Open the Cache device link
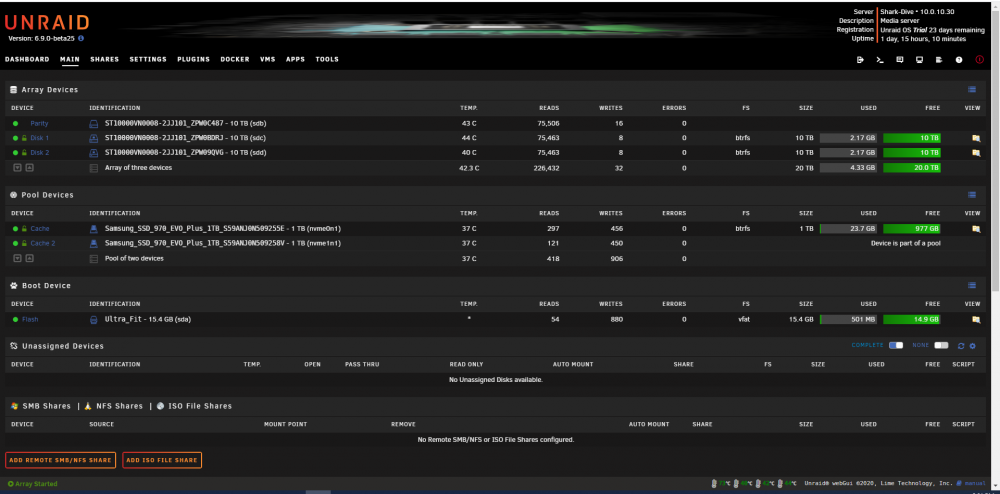Screen dimensions: 1000x494 point(40,228)
